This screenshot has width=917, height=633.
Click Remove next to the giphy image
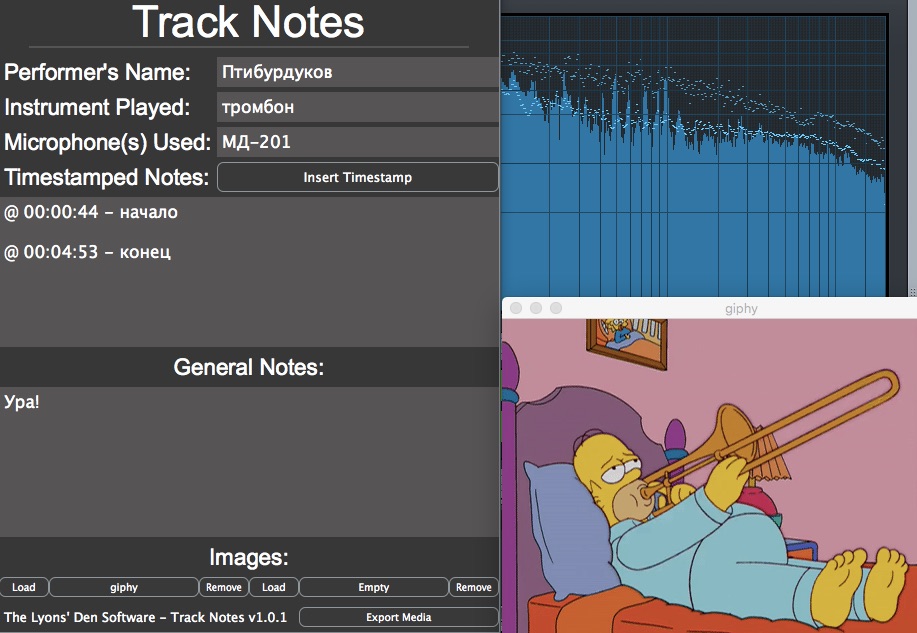pos(223,587)
